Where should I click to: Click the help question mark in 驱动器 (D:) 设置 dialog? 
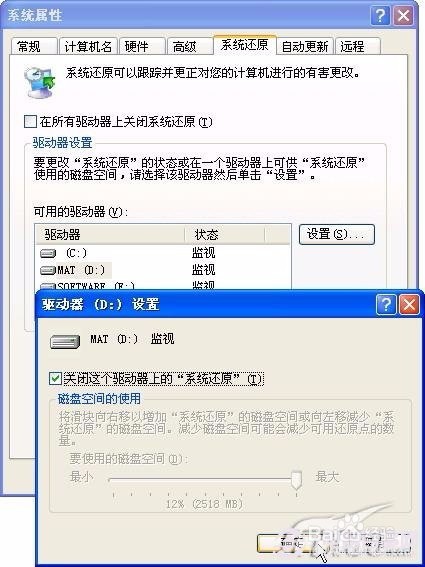pos(386,304)
